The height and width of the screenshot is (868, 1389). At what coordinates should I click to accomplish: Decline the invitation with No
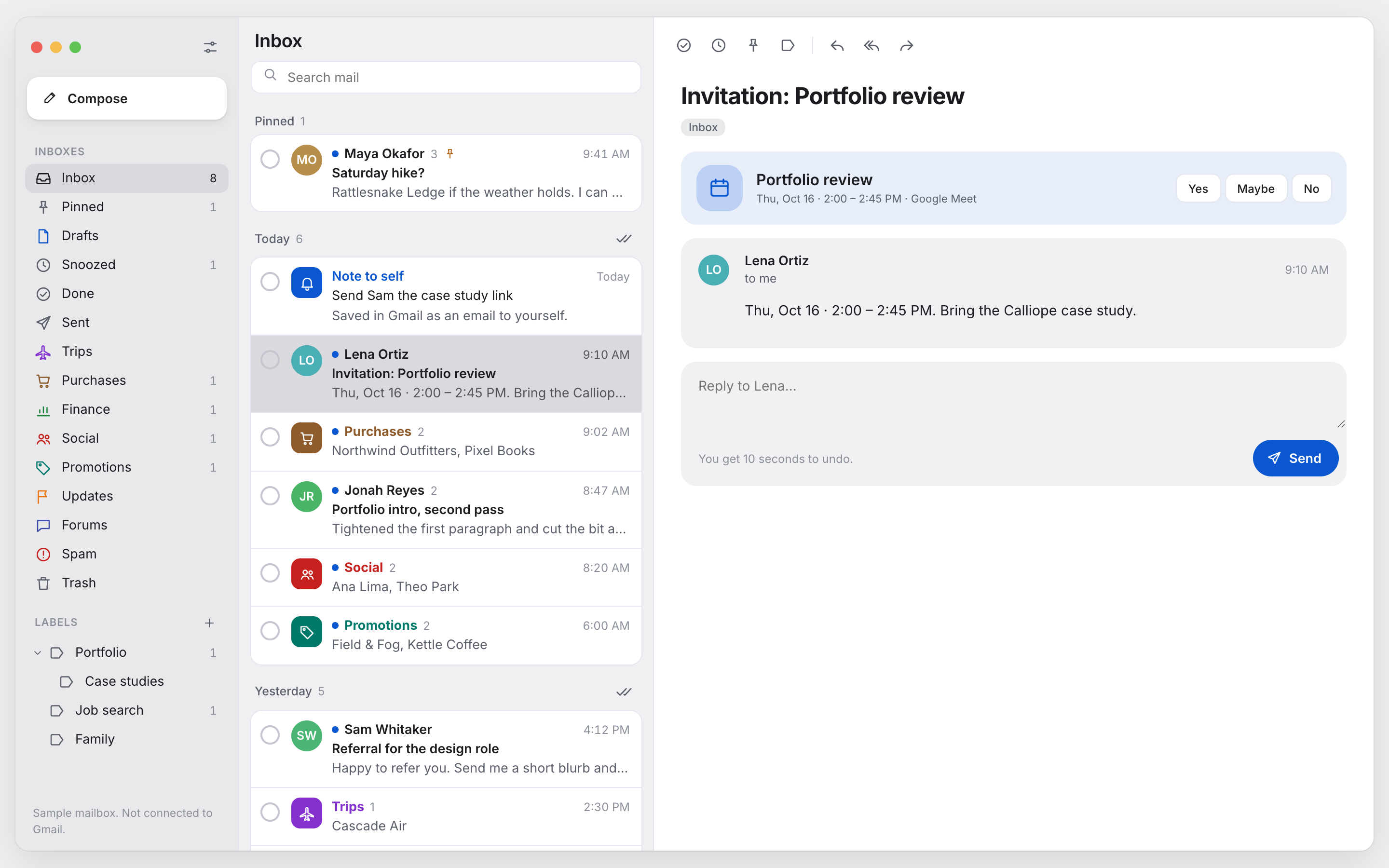[x=1311, y=188]
